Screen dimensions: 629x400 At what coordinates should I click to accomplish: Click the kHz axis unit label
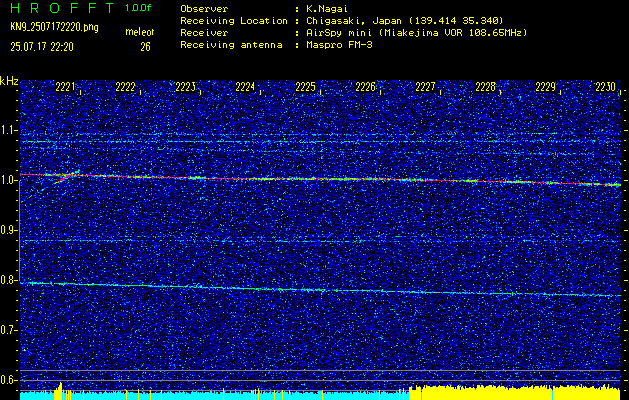9,81
